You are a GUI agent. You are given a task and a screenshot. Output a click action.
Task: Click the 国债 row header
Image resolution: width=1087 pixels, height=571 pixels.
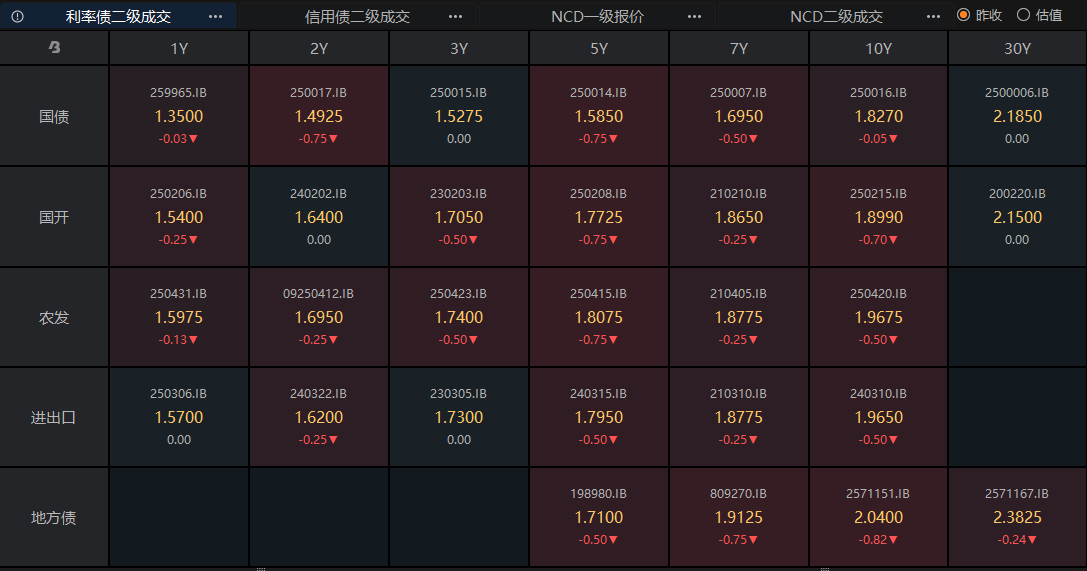pos(54,116)
